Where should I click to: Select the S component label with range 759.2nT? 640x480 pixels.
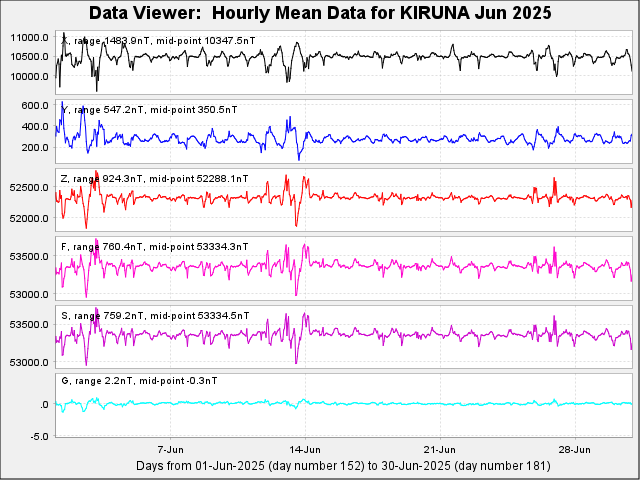click(x=155, y=316)
